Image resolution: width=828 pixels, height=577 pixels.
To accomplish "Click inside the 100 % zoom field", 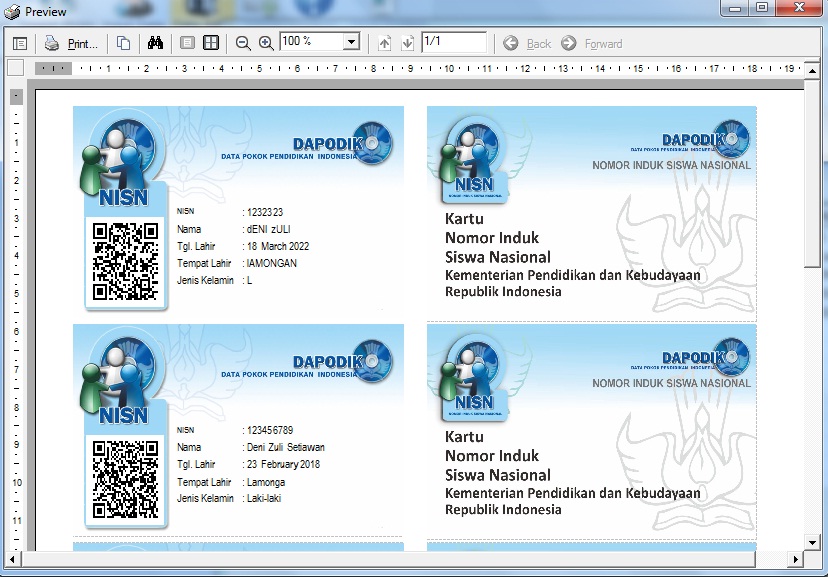I will [x=311, y=42].
